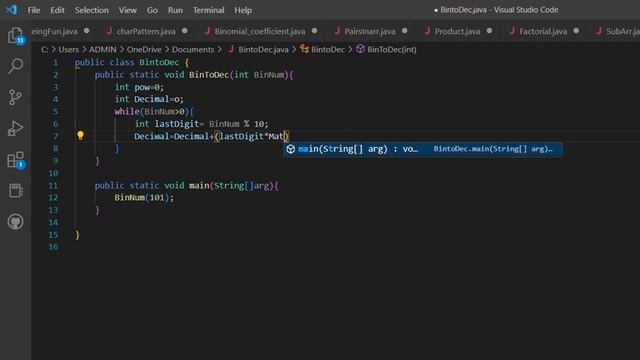Select the C: drive breadcrumb
Image resolution: width=640 pixels, height=360 pixels.
point(44,49)
